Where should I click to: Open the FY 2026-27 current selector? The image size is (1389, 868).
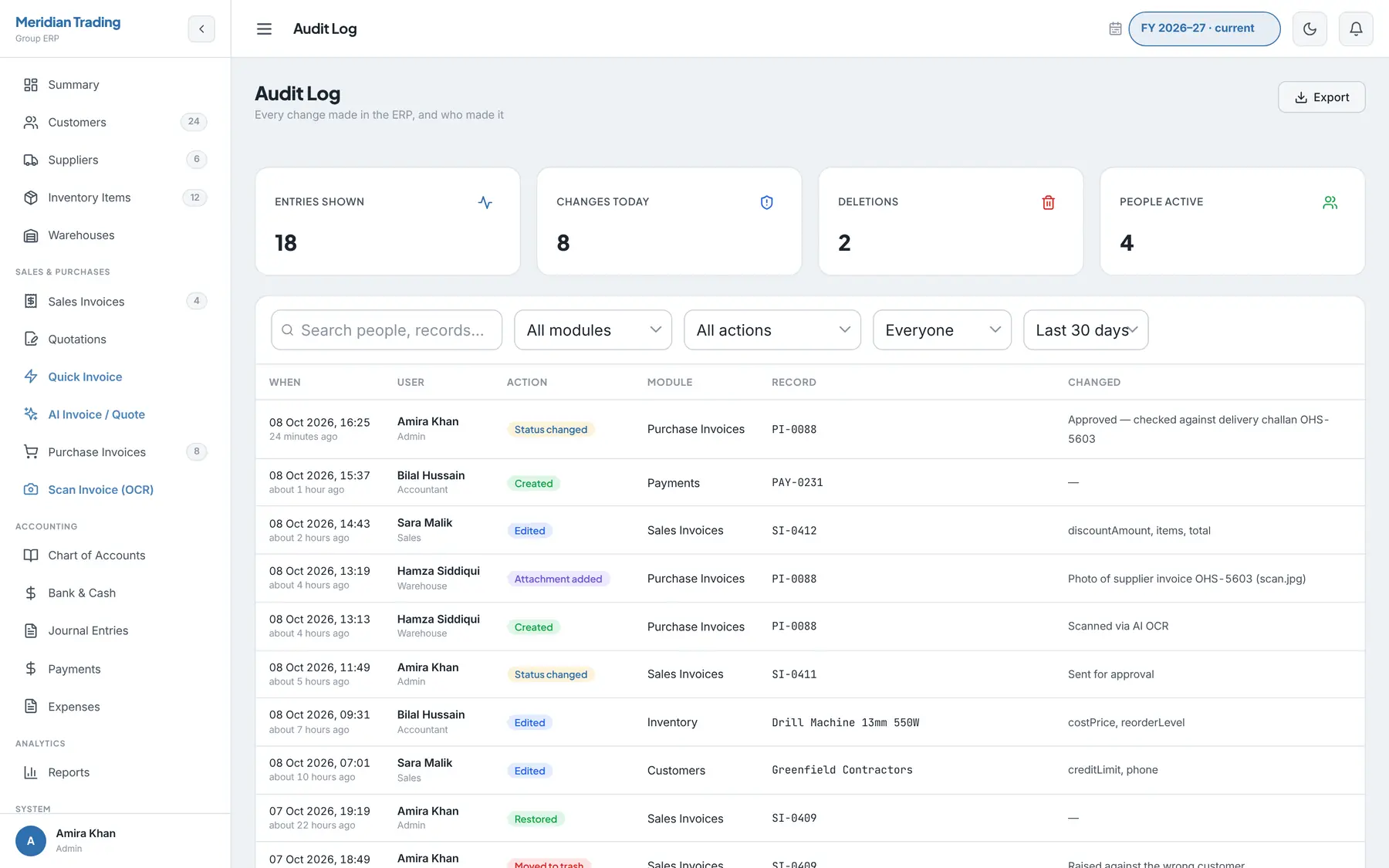tap(1205, 29)
